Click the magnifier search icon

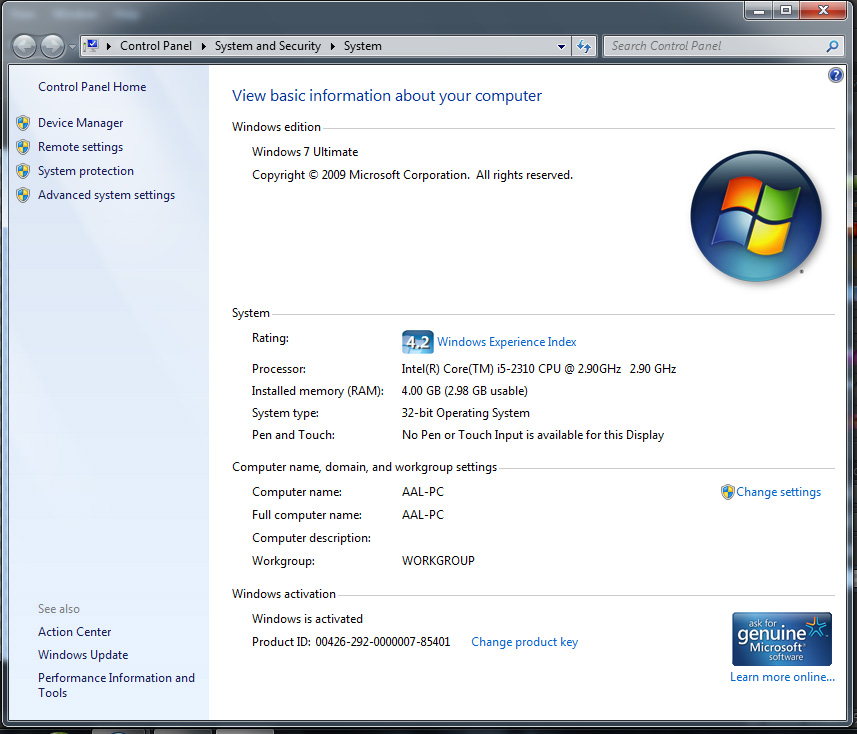(x=832, y=46)
